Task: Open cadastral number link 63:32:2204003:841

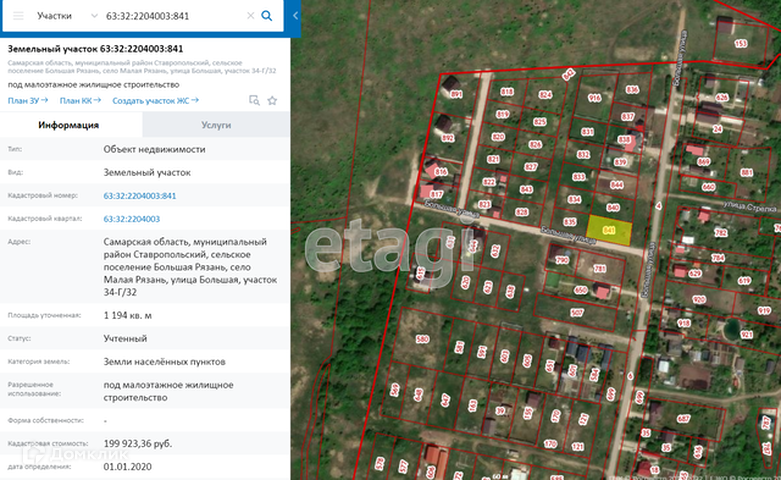Action: (140, 196)
